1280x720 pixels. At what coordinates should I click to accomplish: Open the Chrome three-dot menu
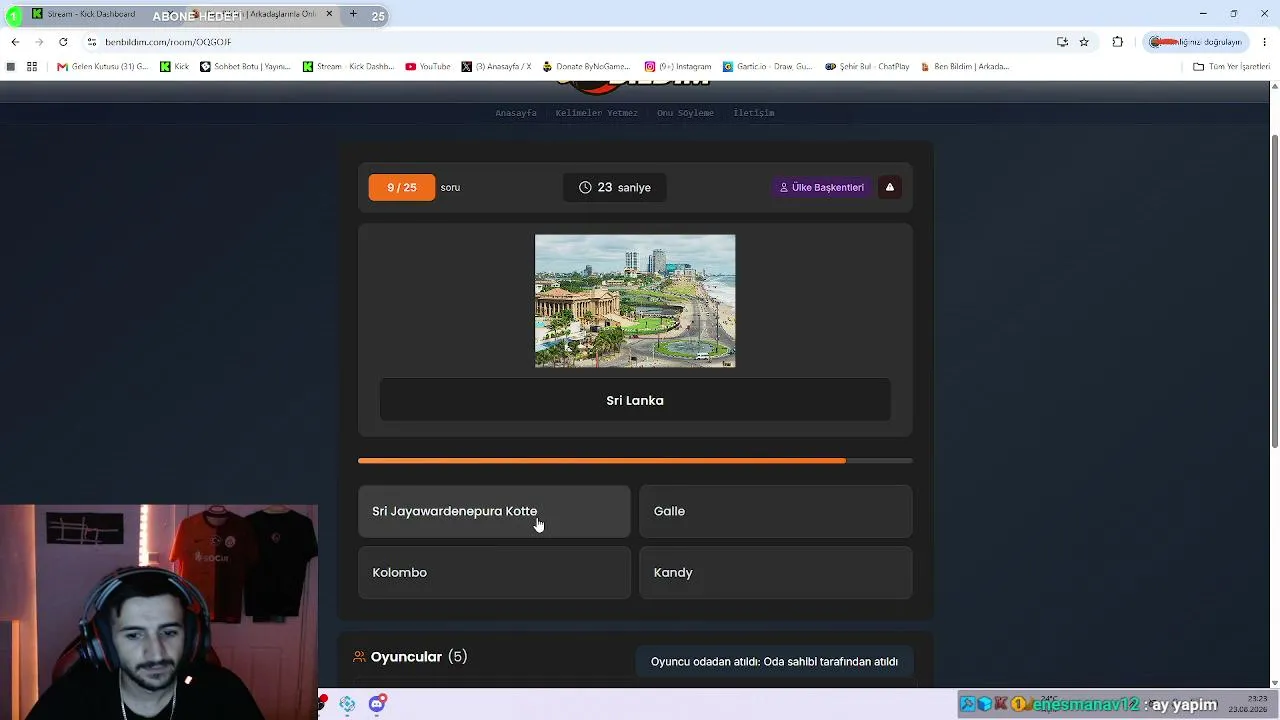coord(1265,42)
